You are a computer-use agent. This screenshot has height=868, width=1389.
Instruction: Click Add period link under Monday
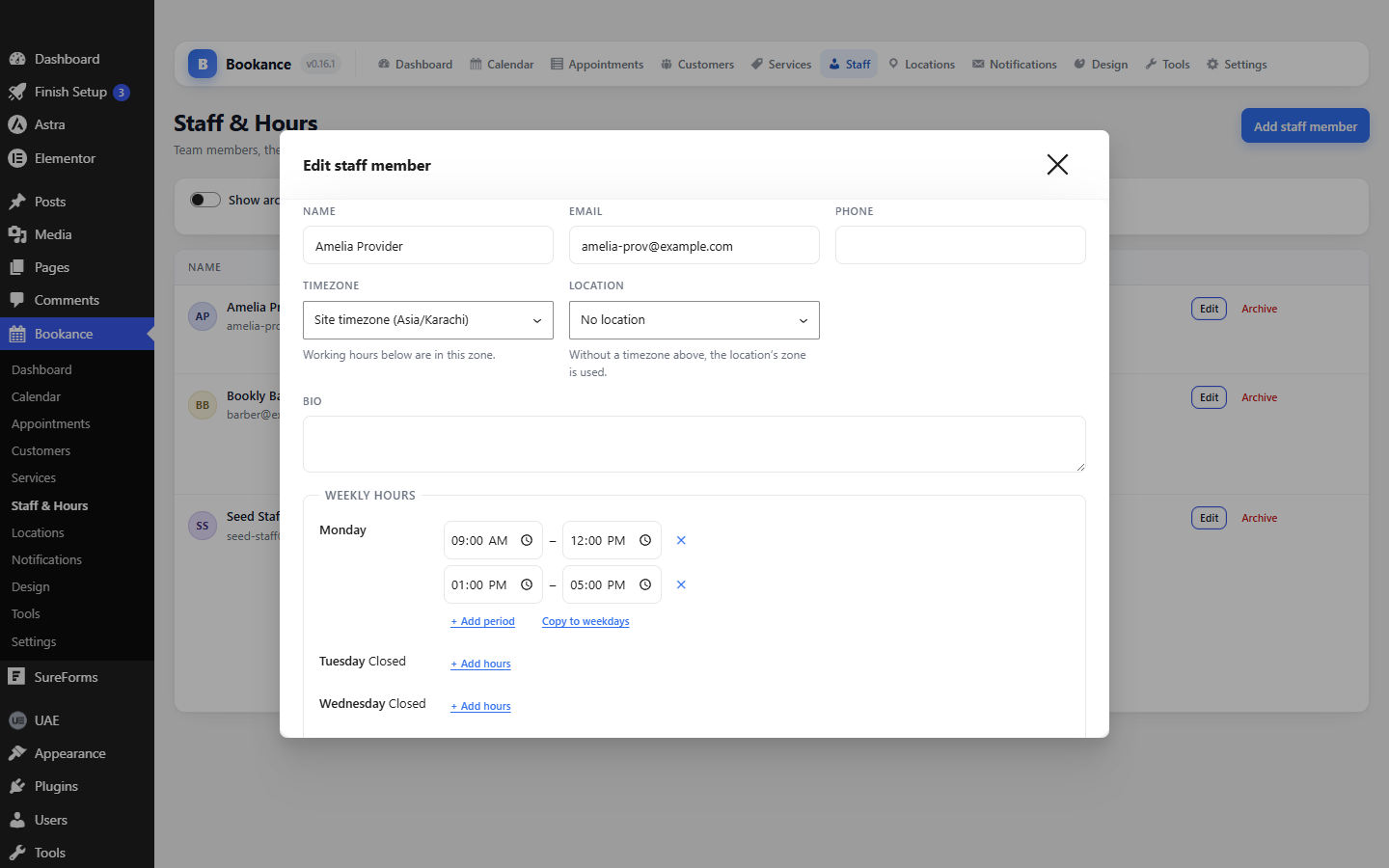tap(482, 621)
